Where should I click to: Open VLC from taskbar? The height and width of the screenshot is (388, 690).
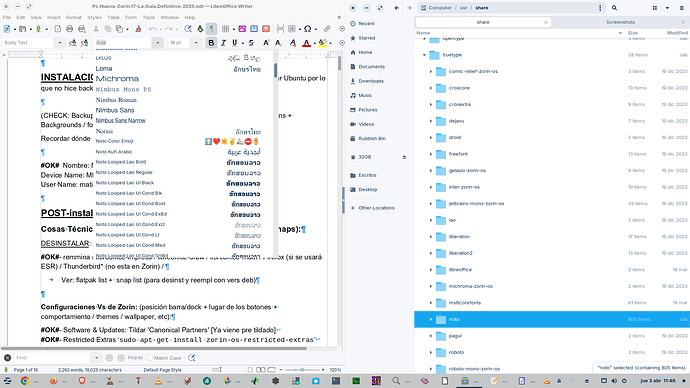[x=158, y=381]
